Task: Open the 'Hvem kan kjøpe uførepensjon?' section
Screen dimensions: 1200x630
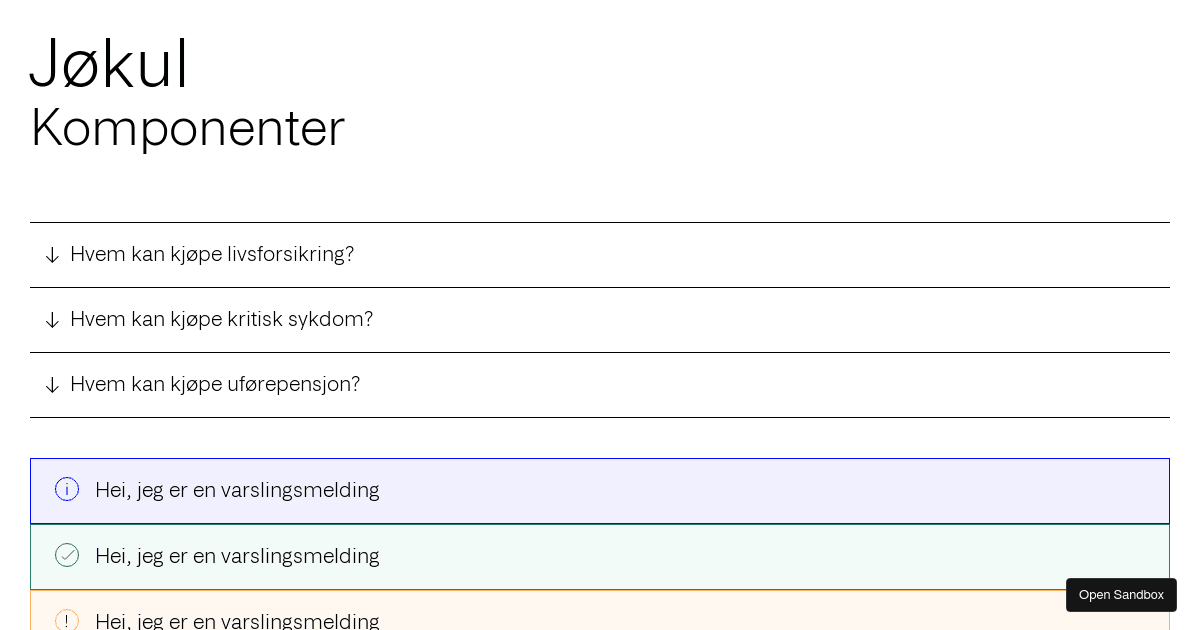Action: coord(215,385)
